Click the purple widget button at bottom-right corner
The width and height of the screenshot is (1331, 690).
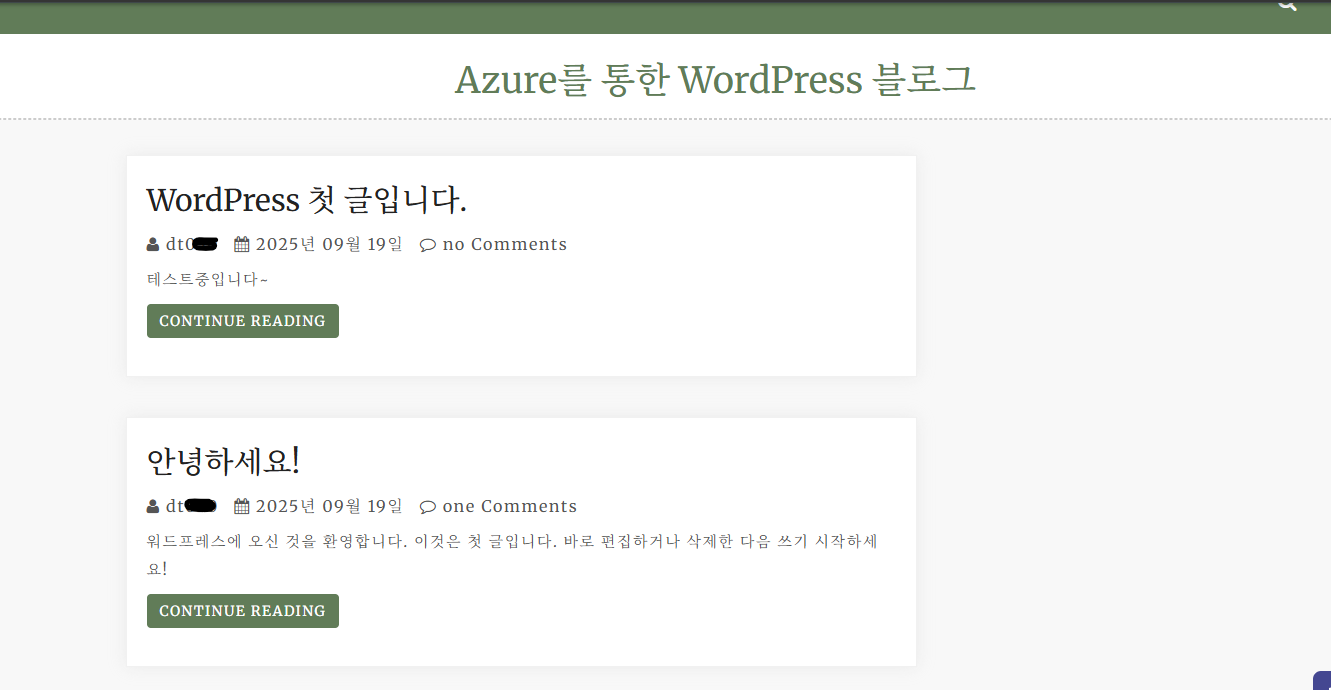point(1322,680)
